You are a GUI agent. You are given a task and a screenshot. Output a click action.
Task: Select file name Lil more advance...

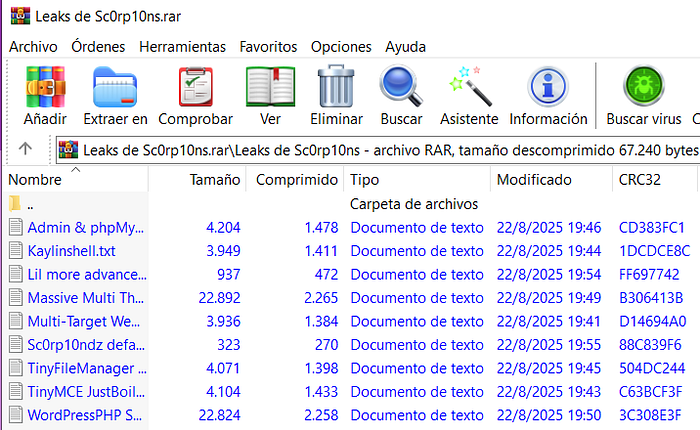pyautogui.click(x=87, y=274)
